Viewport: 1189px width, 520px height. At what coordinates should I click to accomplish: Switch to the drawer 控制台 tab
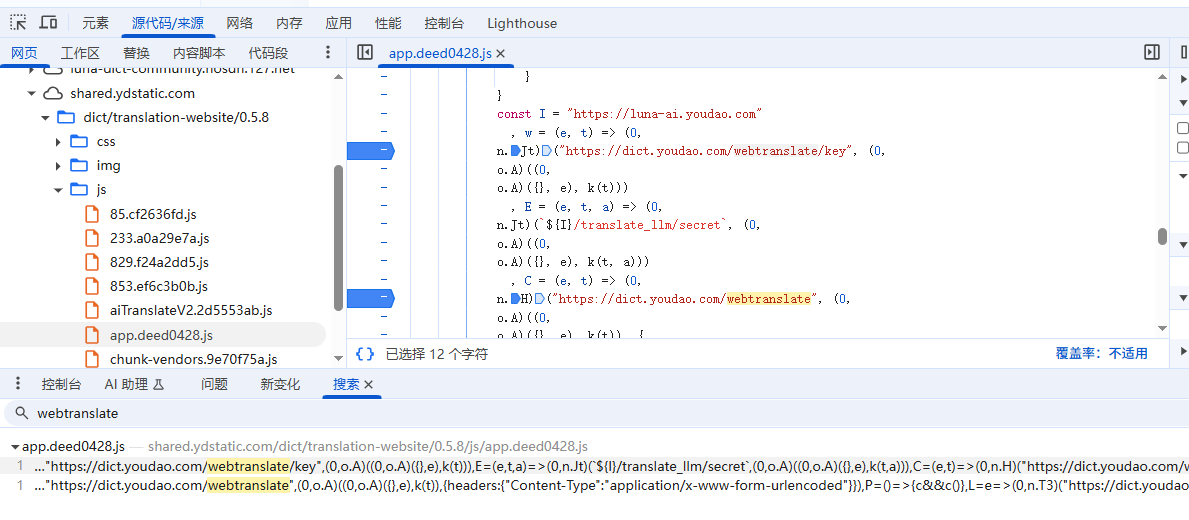tap(61, 384)
